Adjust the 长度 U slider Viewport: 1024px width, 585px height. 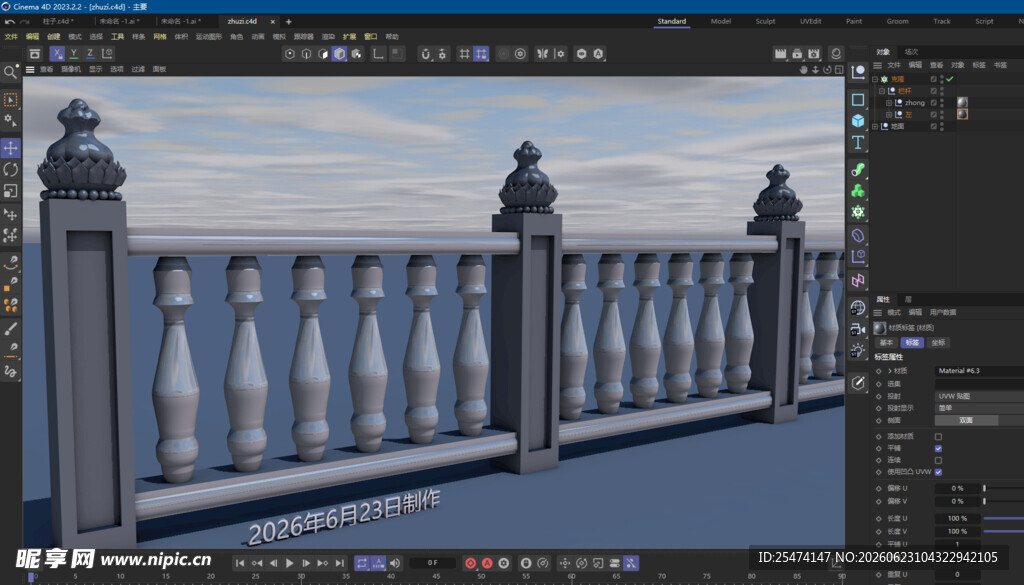coord(1003,518)
